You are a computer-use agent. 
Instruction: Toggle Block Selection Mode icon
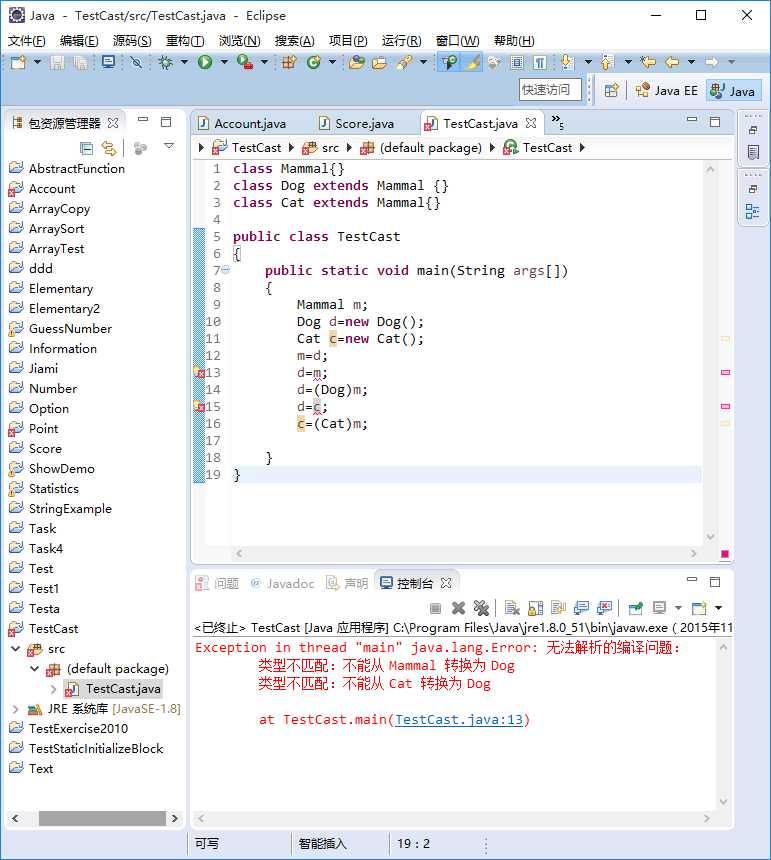pos(517,63)
